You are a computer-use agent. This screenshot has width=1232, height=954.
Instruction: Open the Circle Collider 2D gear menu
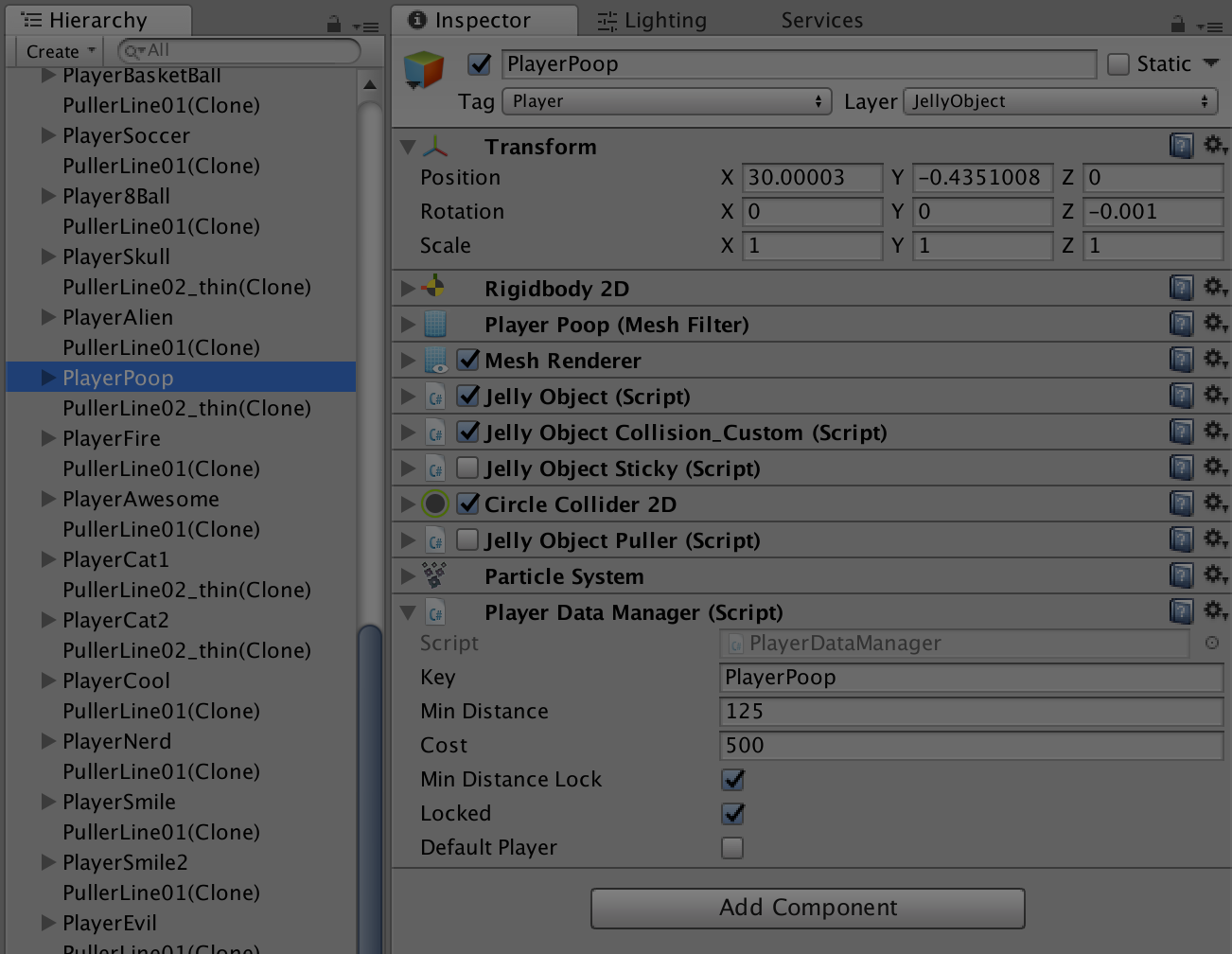click(1215, 503)
